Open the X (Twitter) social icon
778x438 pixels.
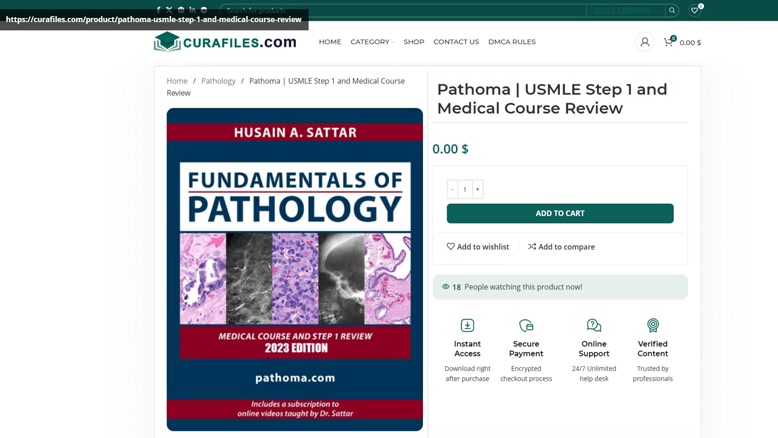pos(169,9)
